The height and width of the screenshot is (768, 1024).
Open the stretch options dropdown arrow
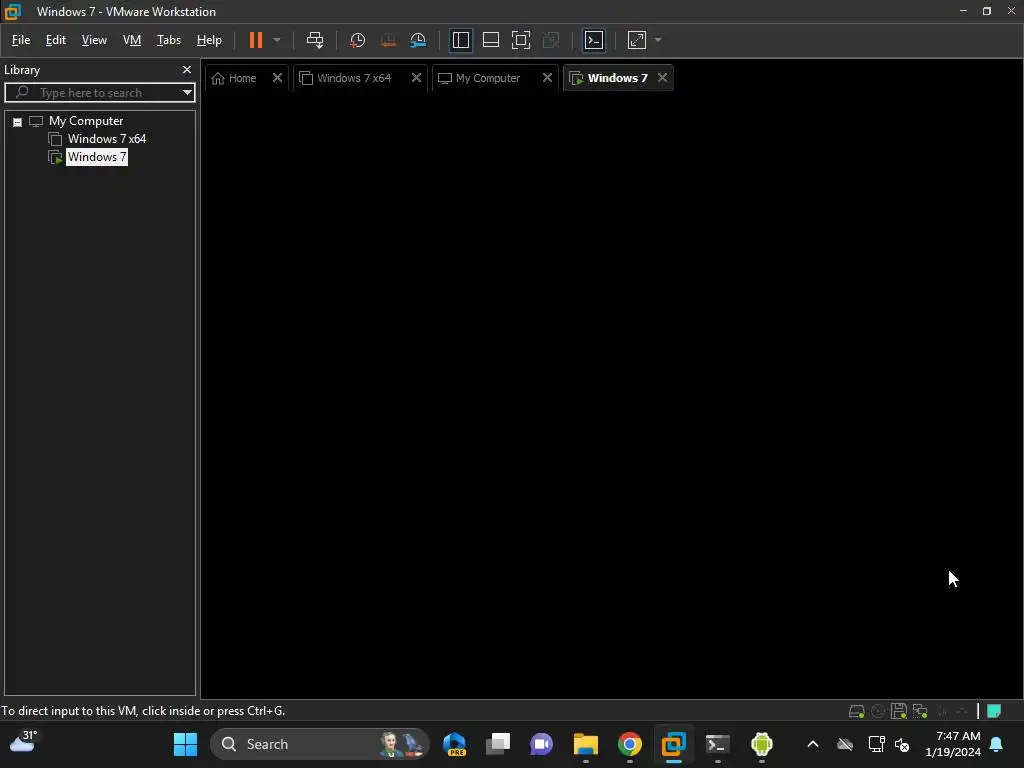click(658, 40)
